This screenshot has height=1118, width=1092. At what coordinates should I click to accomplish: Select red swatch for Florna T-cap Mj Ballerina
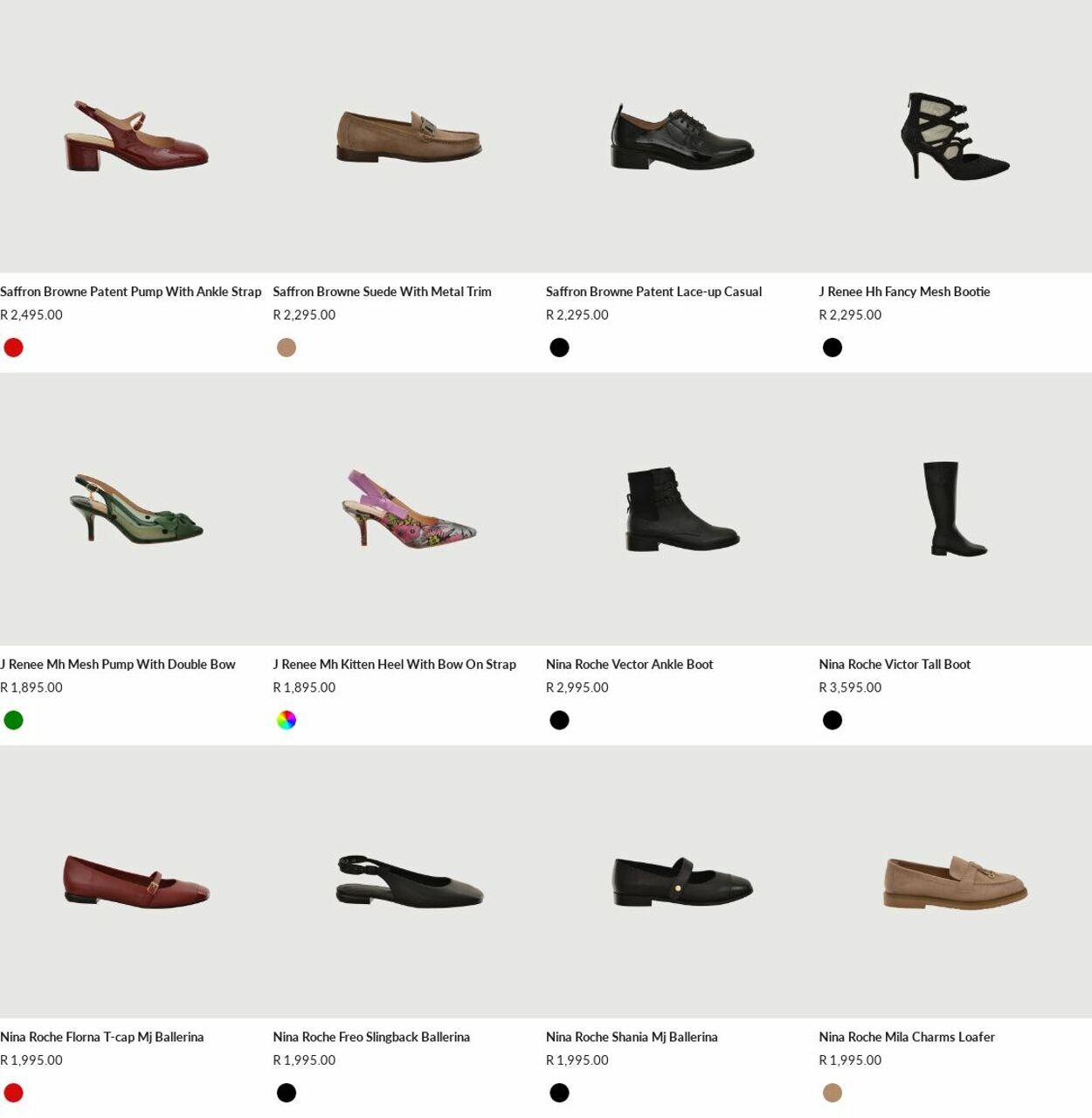click(13, 1093)
